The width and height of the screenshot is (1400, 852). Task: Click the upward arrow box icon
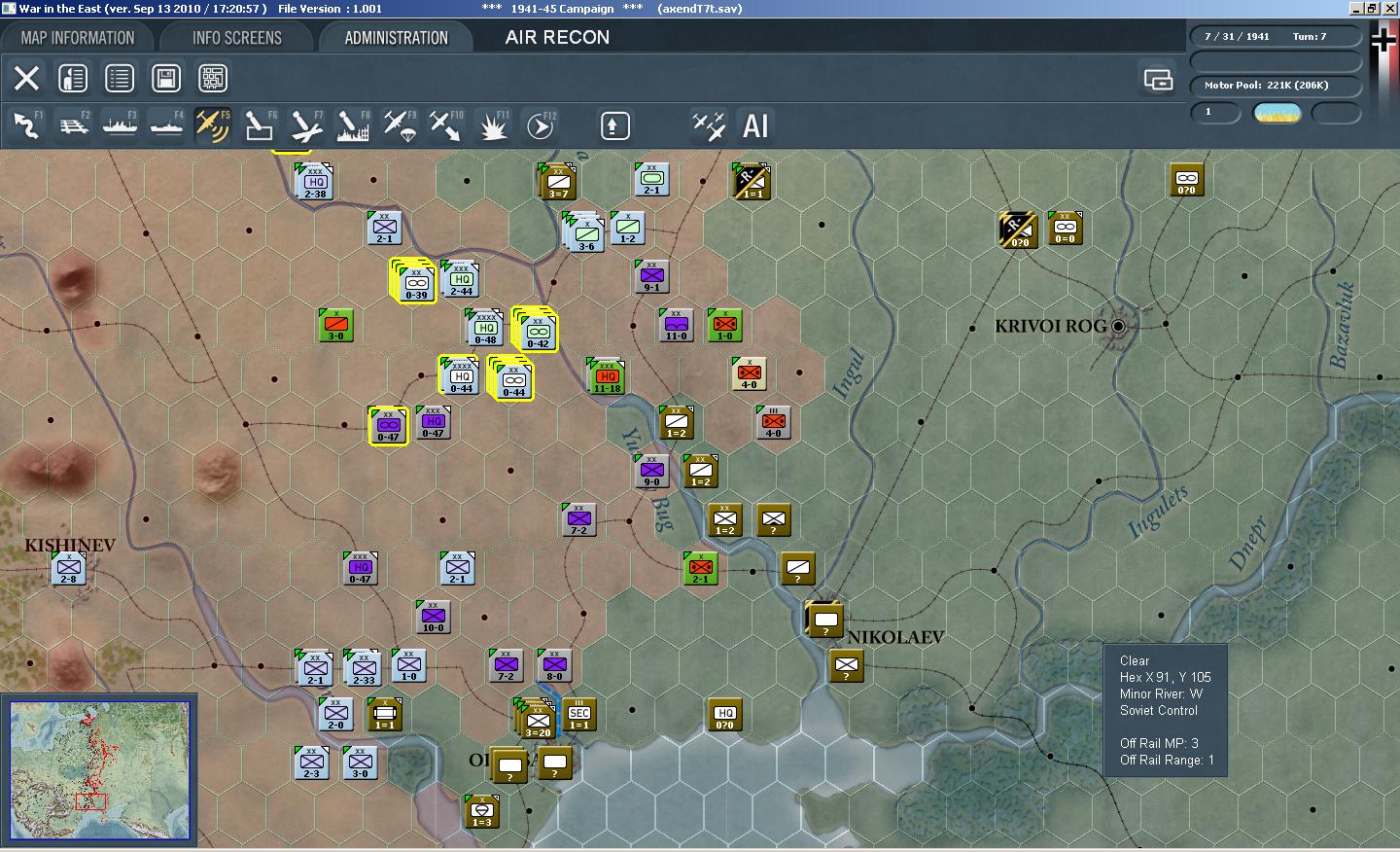614,126
